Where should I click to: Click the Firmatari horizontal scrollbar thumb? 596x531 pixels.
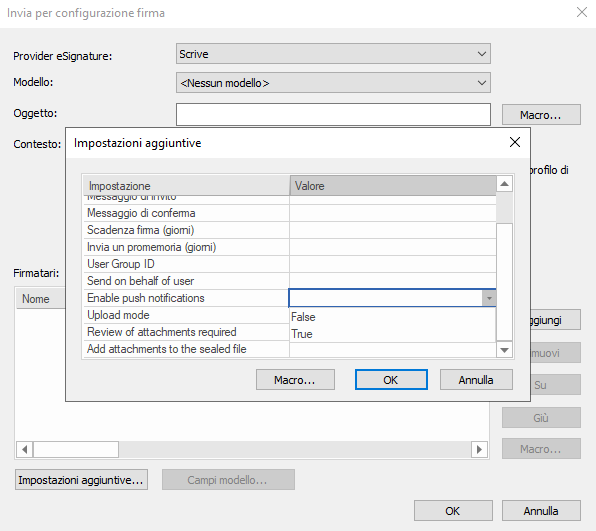tap(76, 450)
